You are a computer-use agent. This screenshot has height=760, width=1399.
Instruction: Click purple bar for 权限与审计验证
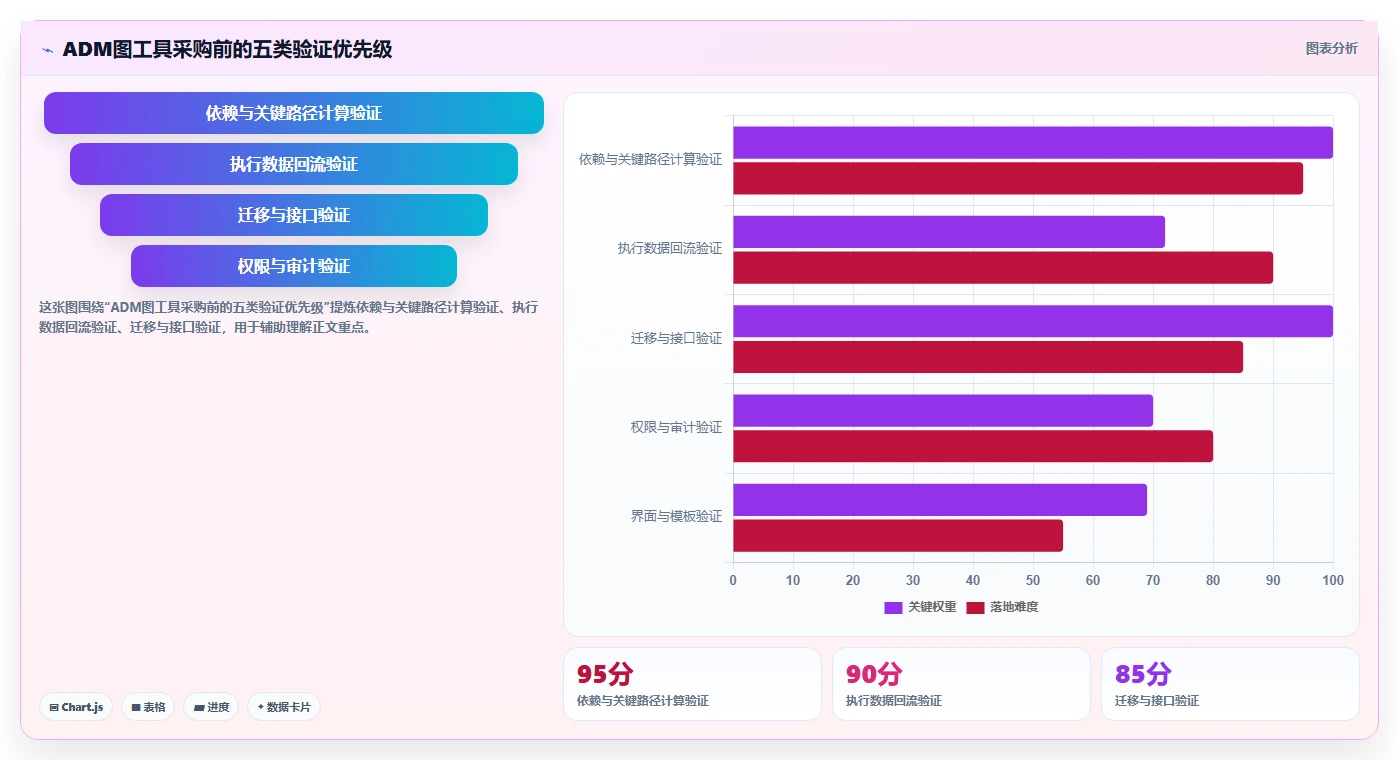[x=943, y=410]
